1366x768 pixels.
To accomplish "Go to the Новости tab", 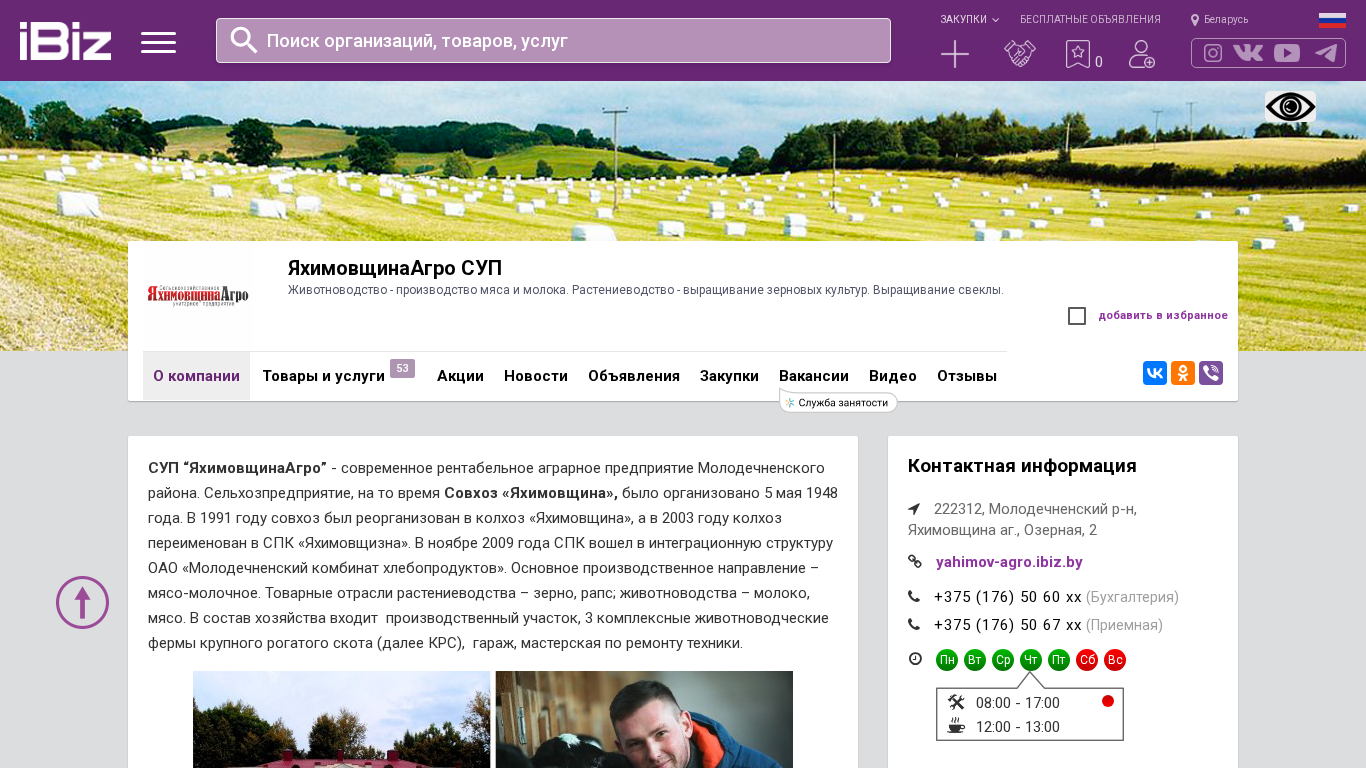I will point(536,376).
